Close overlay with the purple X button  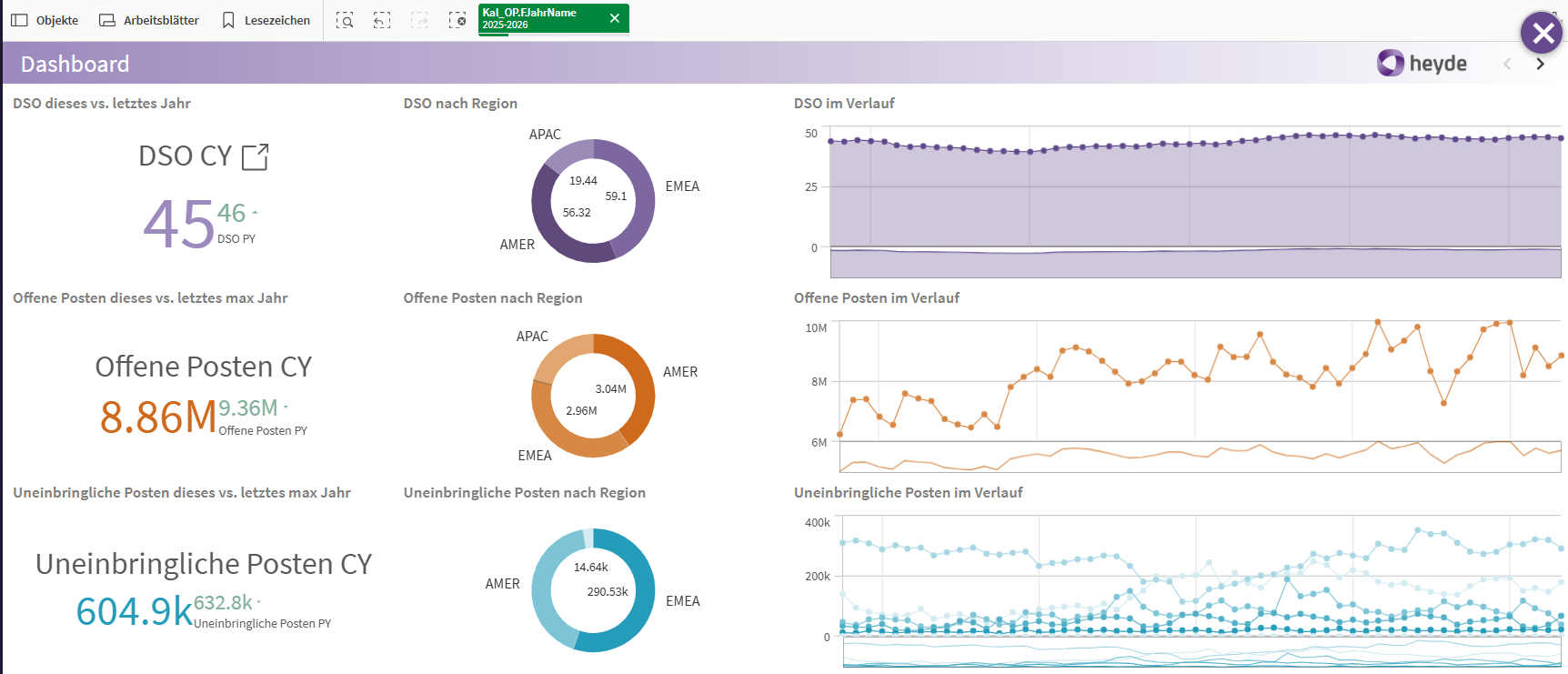pos(1543,34)
